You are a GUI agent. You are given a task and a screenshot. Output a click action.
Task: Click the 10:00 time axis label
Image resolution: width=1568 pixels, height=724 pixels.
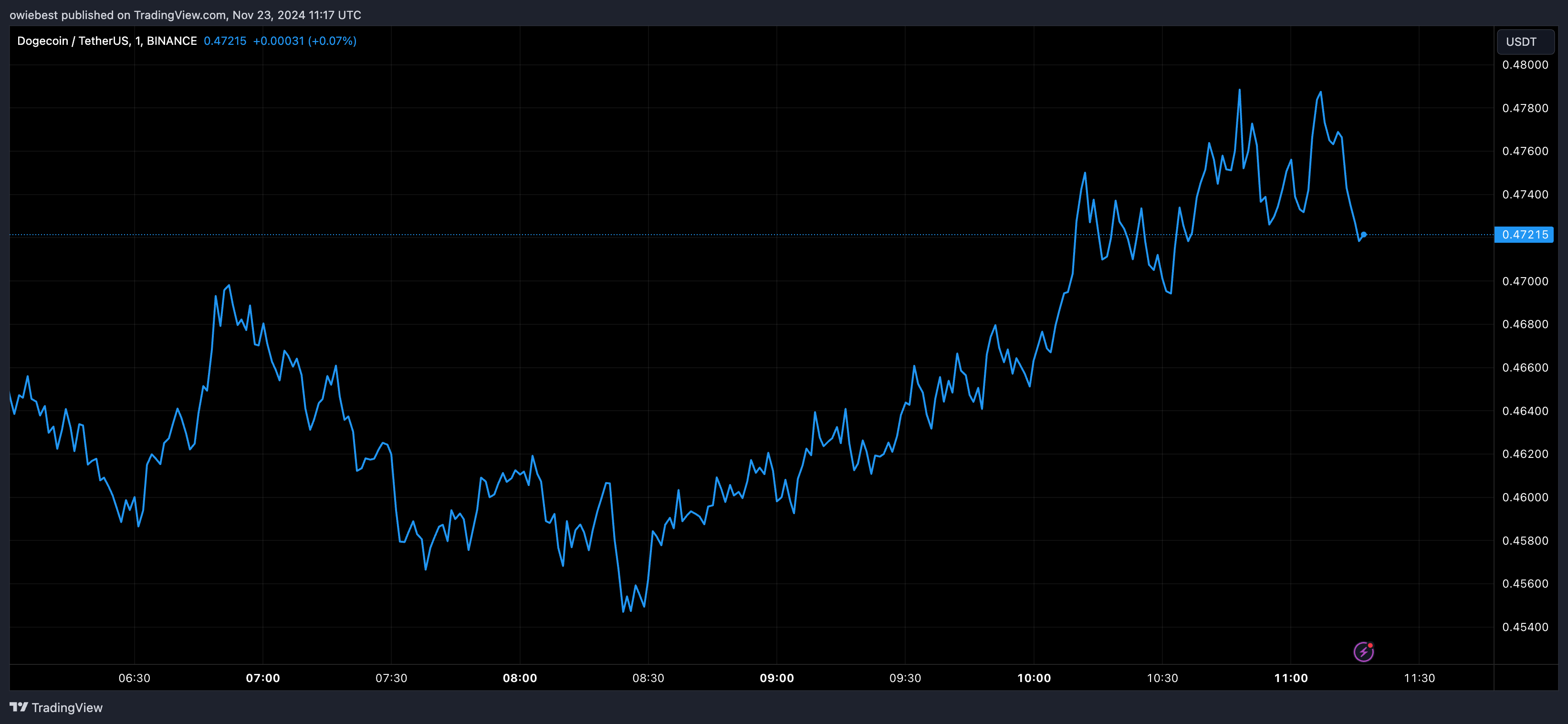[1034, 678]
